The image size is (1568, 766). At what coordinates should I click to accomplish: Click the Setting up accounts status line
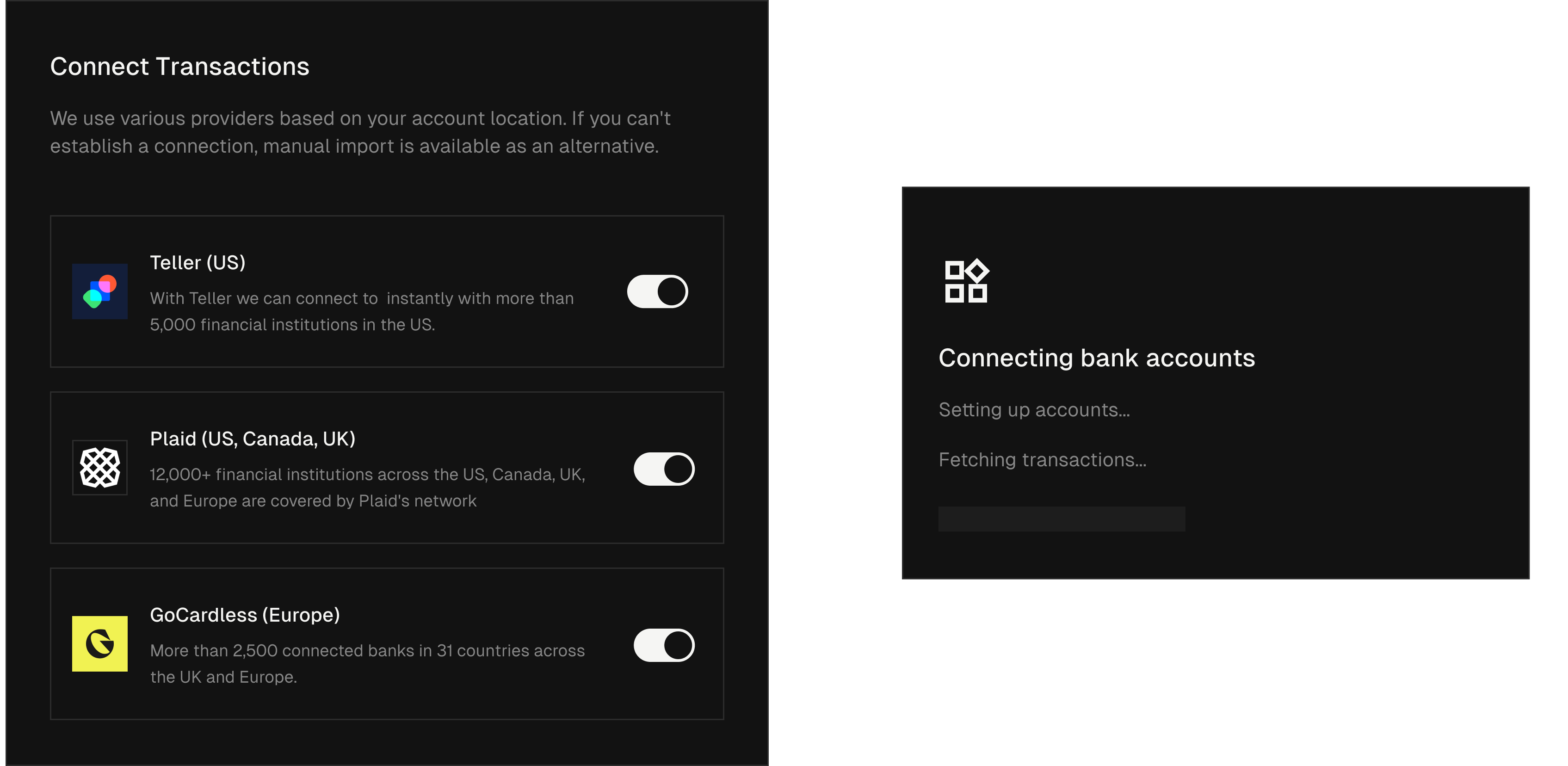[1034, 410]
